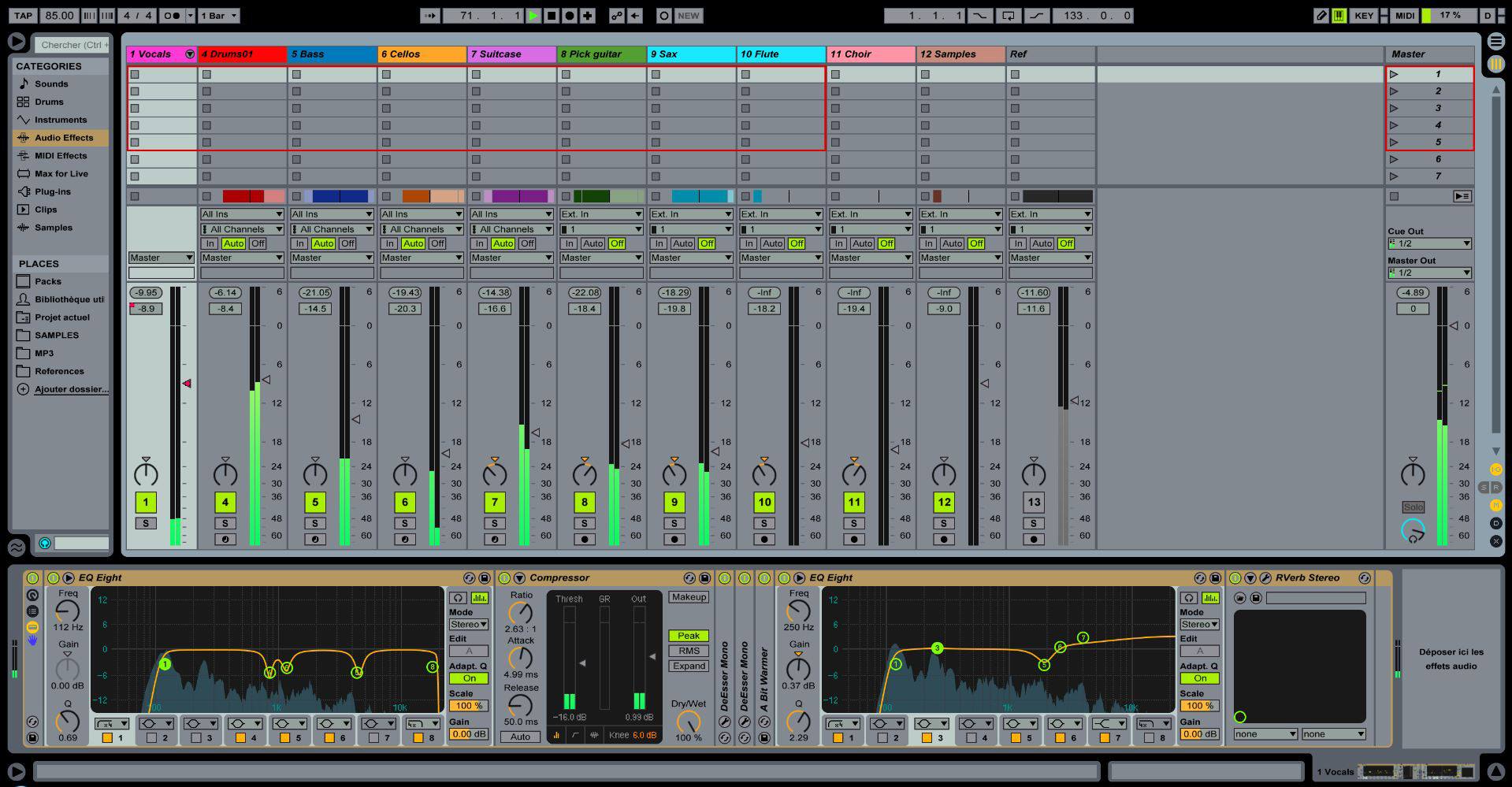Image resolution: width=1512 pixels, height=787 pixels.
Task: Enable EQ Eight filter band 2 checkbox
Action: (151, 738)
